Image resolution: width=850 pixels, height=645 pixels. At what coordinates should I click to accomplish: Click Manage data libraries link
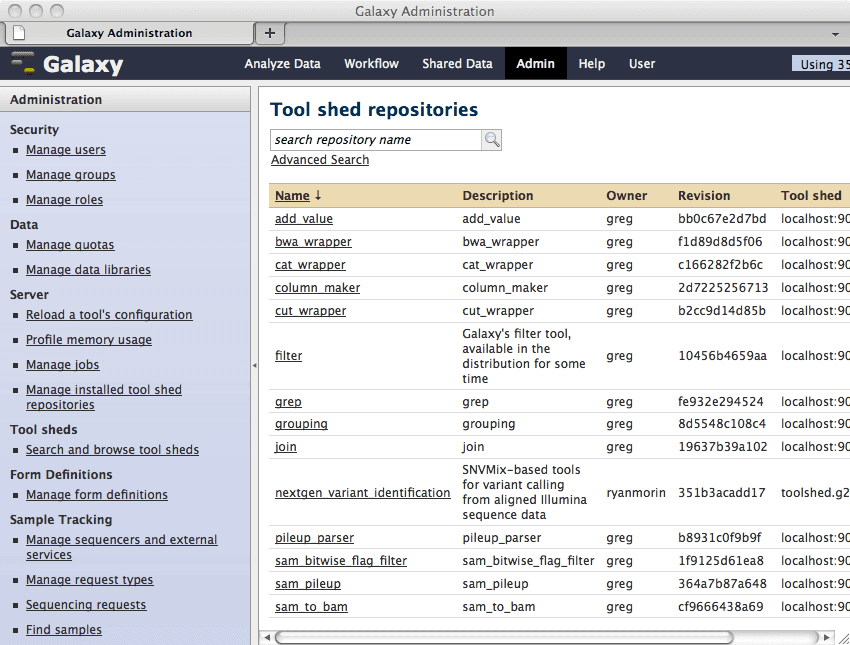tap(88, 270)
